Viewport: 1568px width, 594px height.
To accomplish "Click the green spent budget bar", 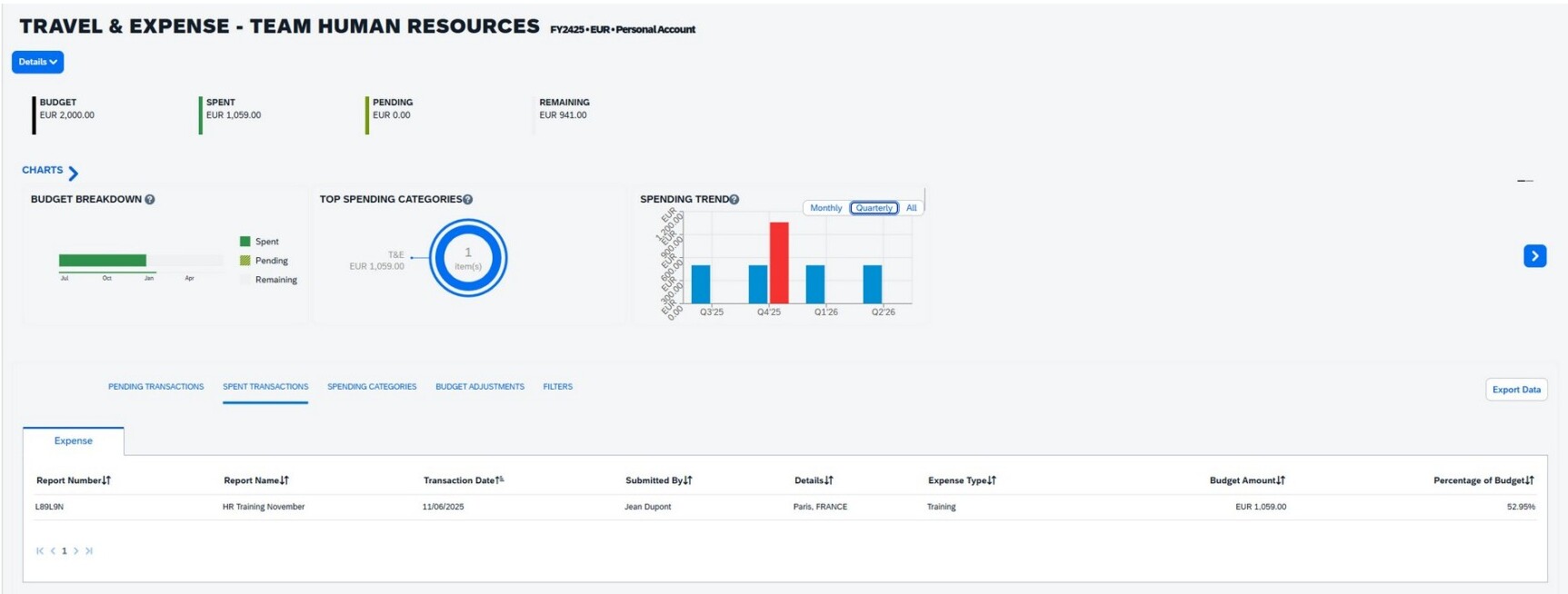I will coord(103,261).
